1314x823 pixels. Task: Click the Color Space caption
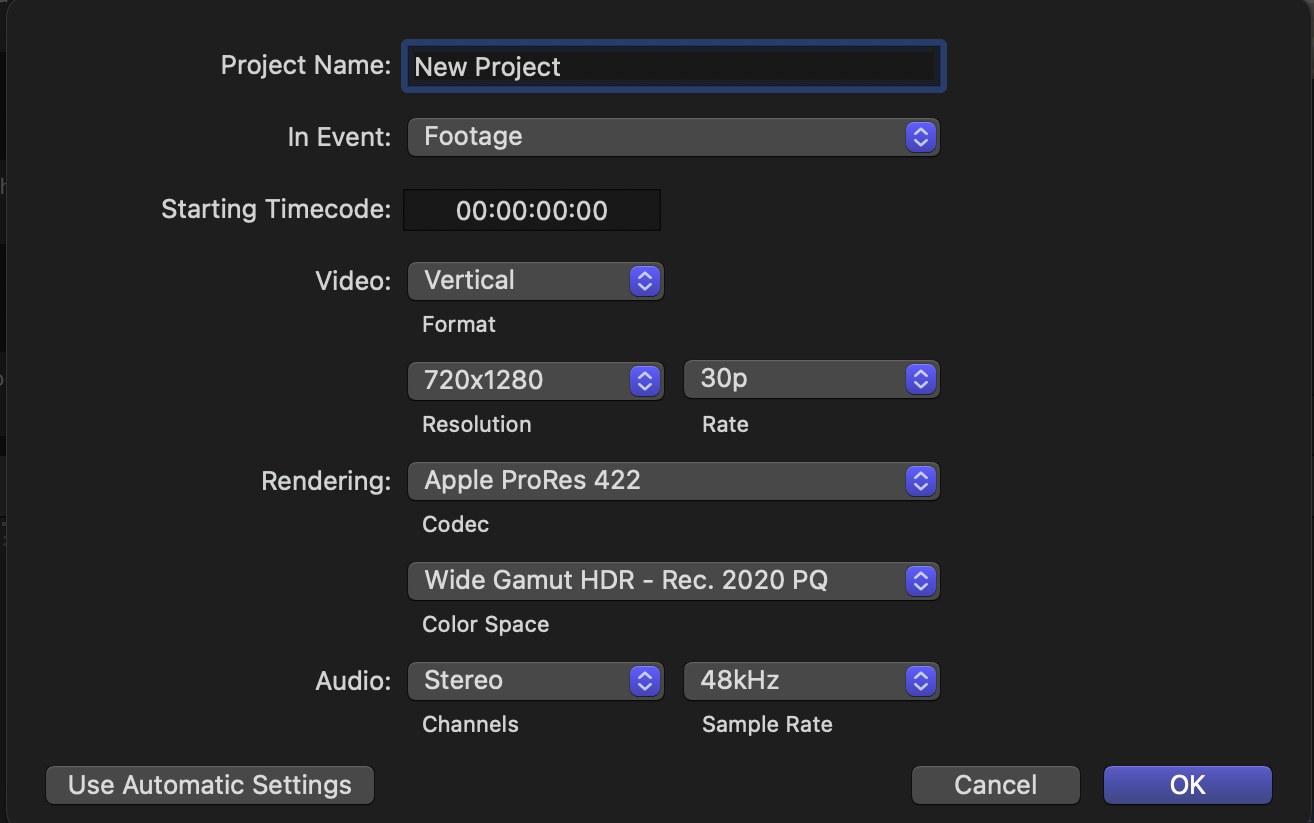pyautogui.click(x=486, y=625)
